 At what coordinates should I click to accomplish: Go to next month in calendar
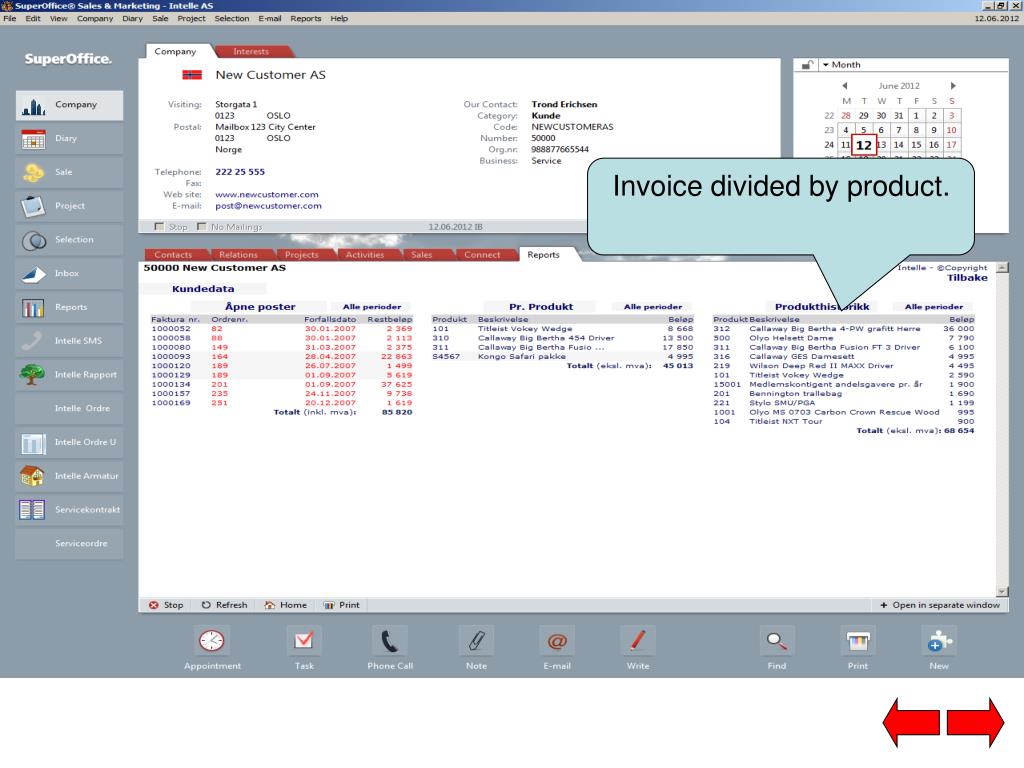coord(953,86)
